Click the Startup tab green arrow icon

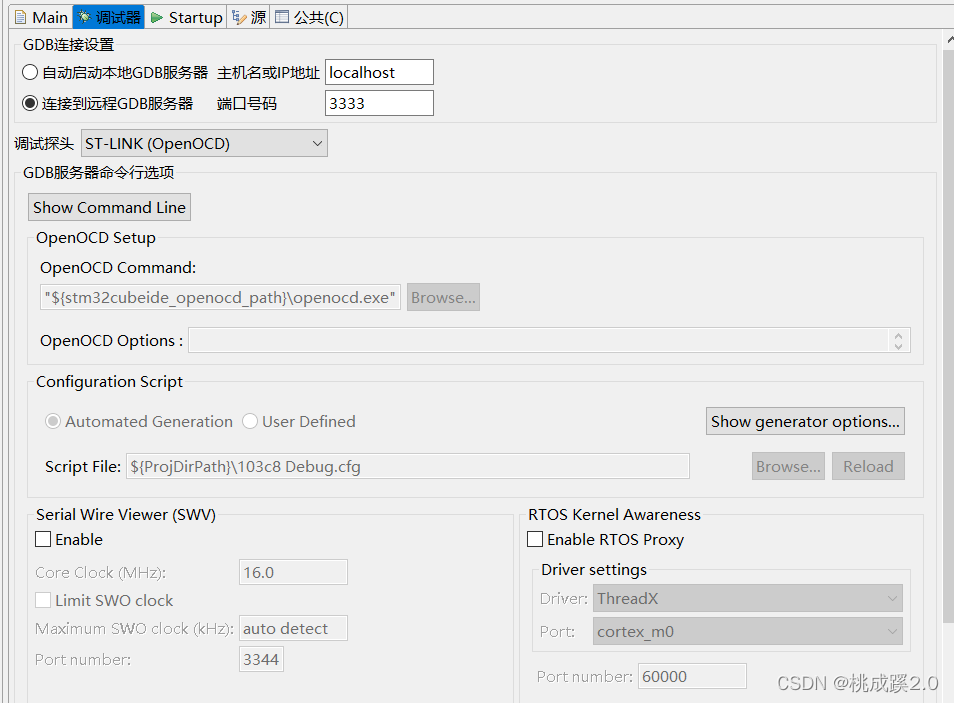(157, 18)
